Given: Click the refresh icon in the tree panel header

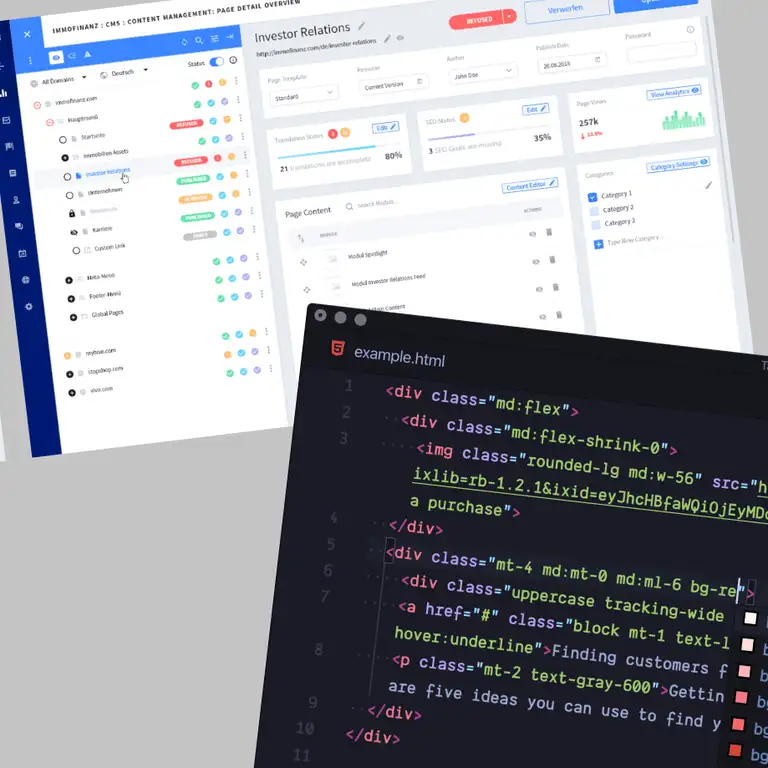Looking at the screenshot, I should (184, 42).
